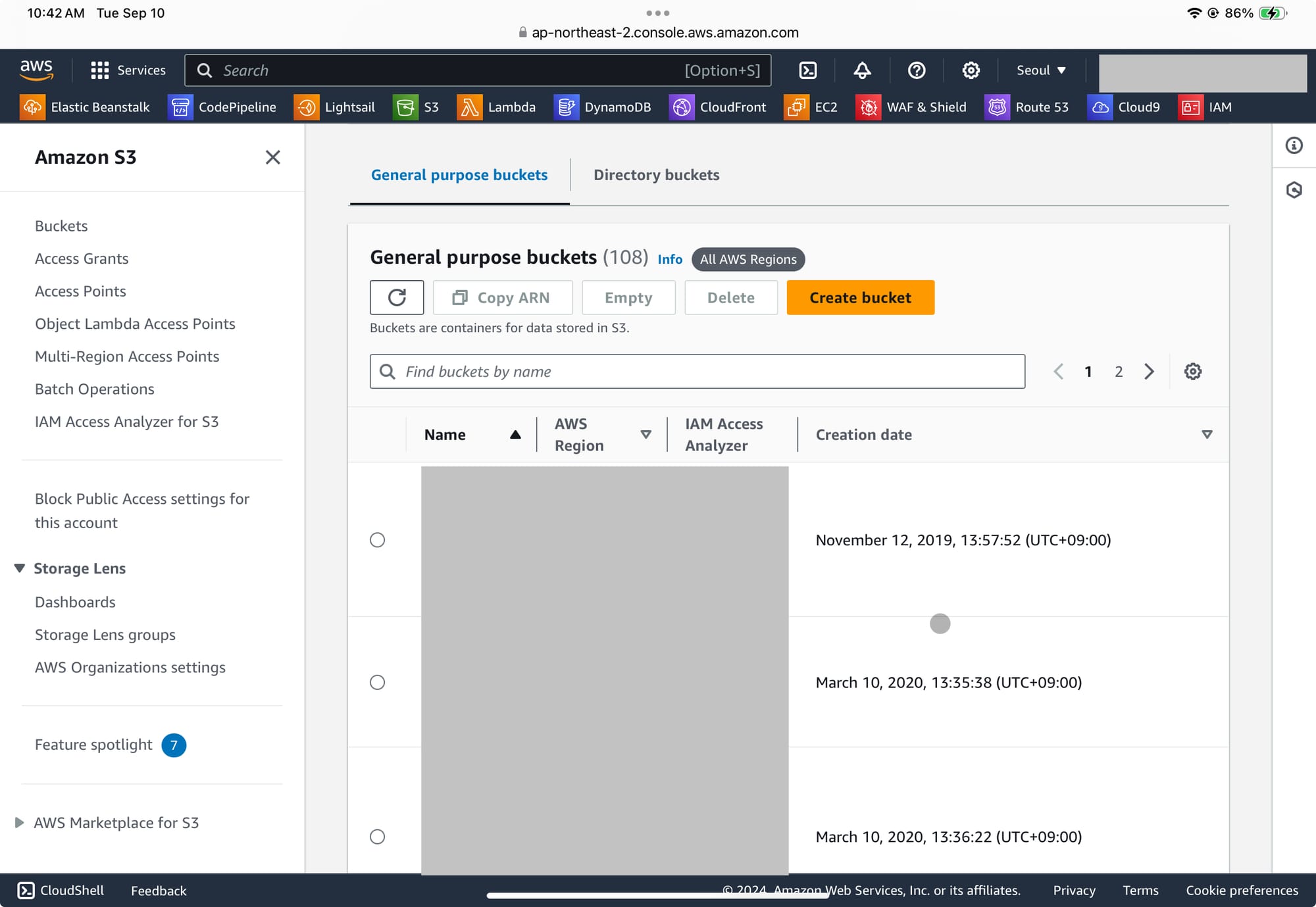Go to page 2 of buckets
Screen dimensions: 1316x907
pos(1119,372)
